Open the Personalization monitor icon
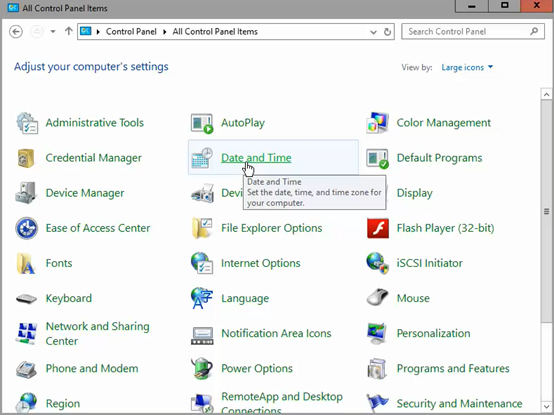This screenshot has width=554, height=415. pyautogui.click(x=377, y=333)
